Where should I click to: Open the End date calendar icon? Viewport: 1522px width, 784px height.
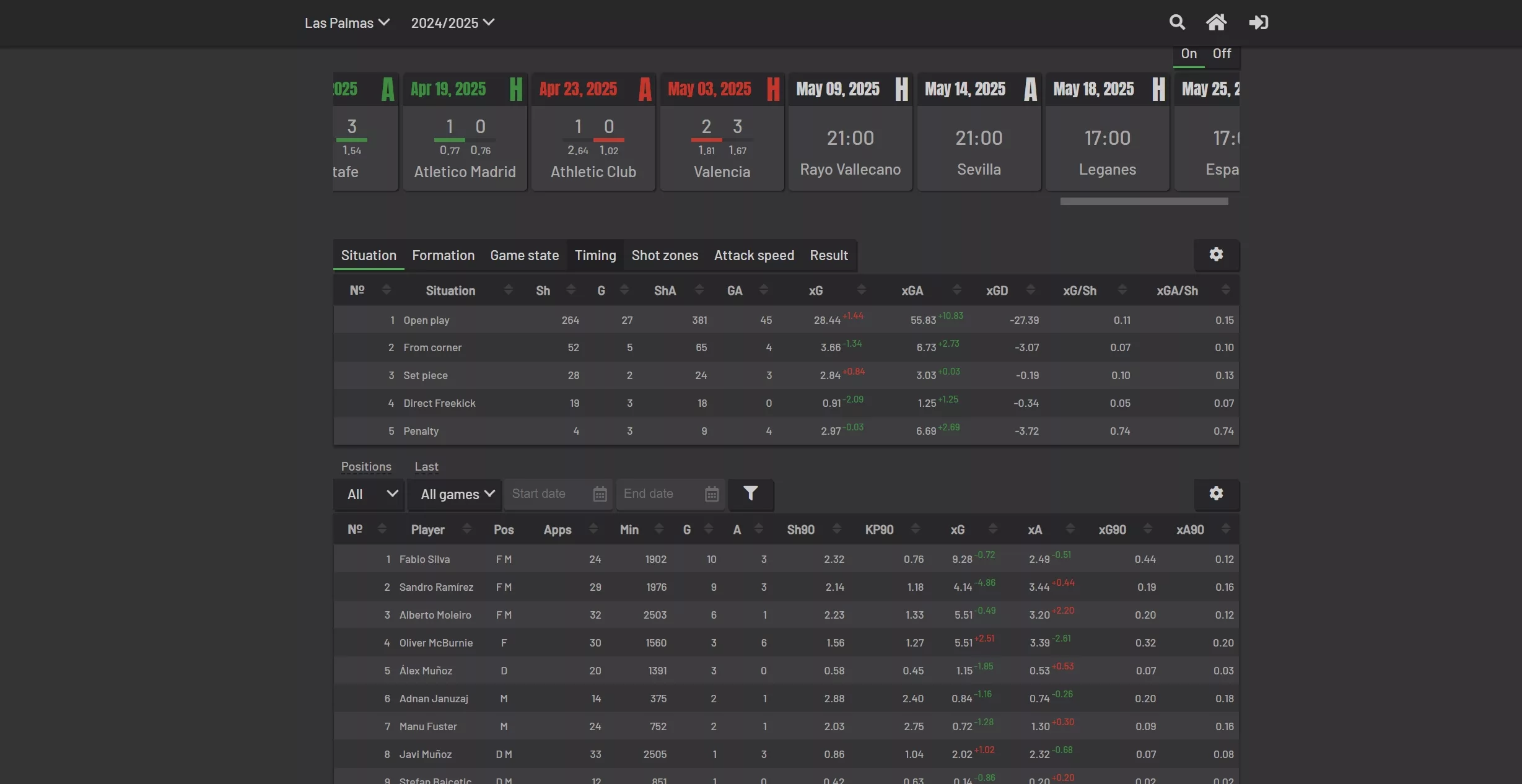(712, 494)
